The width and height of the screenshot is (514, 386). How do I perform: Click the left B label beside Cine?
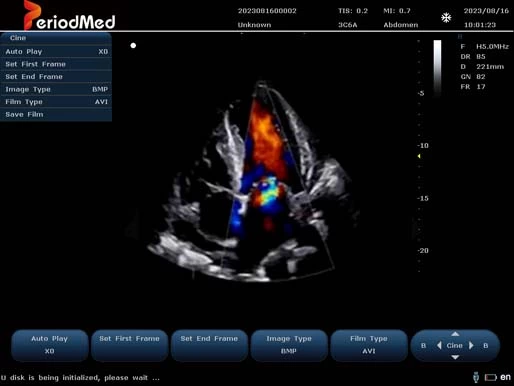tap(423, 346)
